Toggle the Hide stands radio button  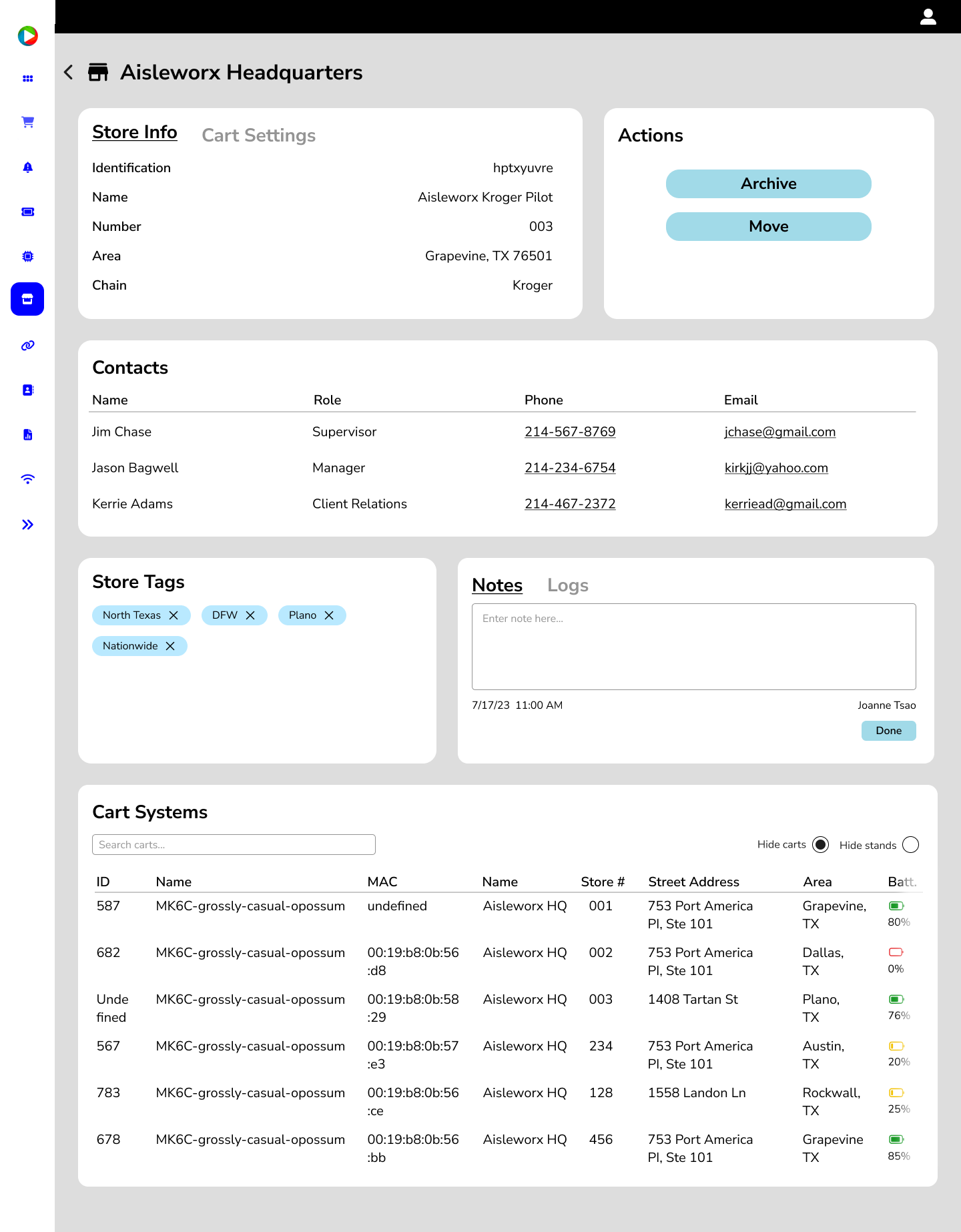pos(910,845)
